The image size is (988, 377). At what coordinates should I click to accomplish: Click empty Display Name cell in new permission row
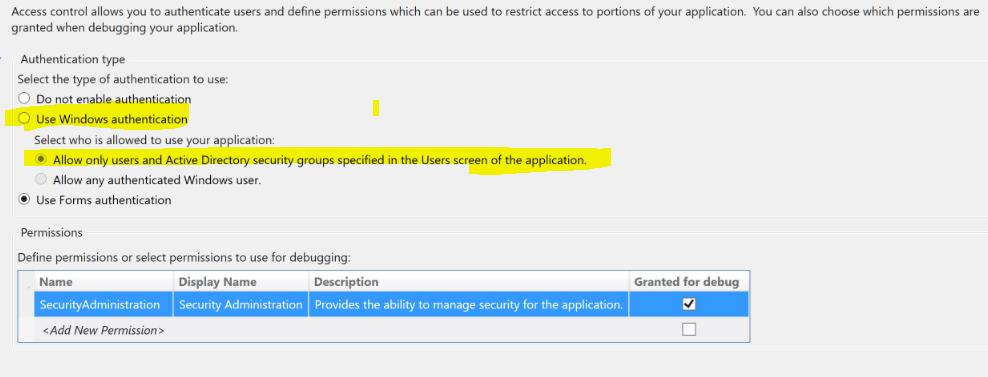pos(241,330)
